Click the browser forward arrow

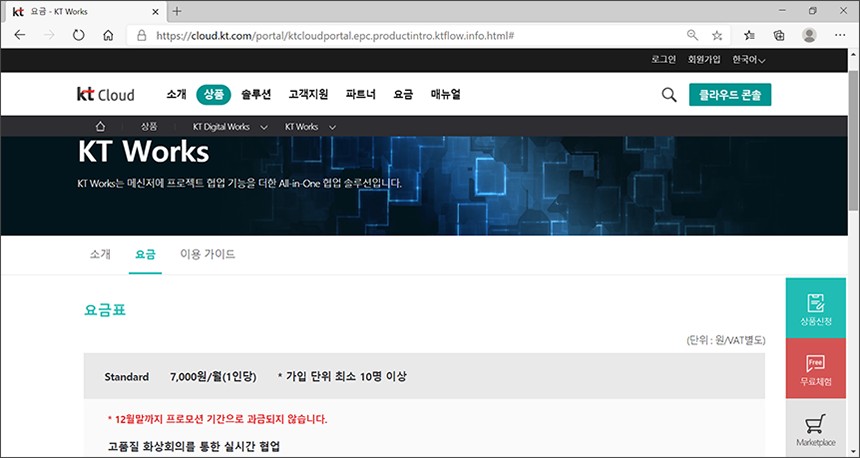pos(49,35)
